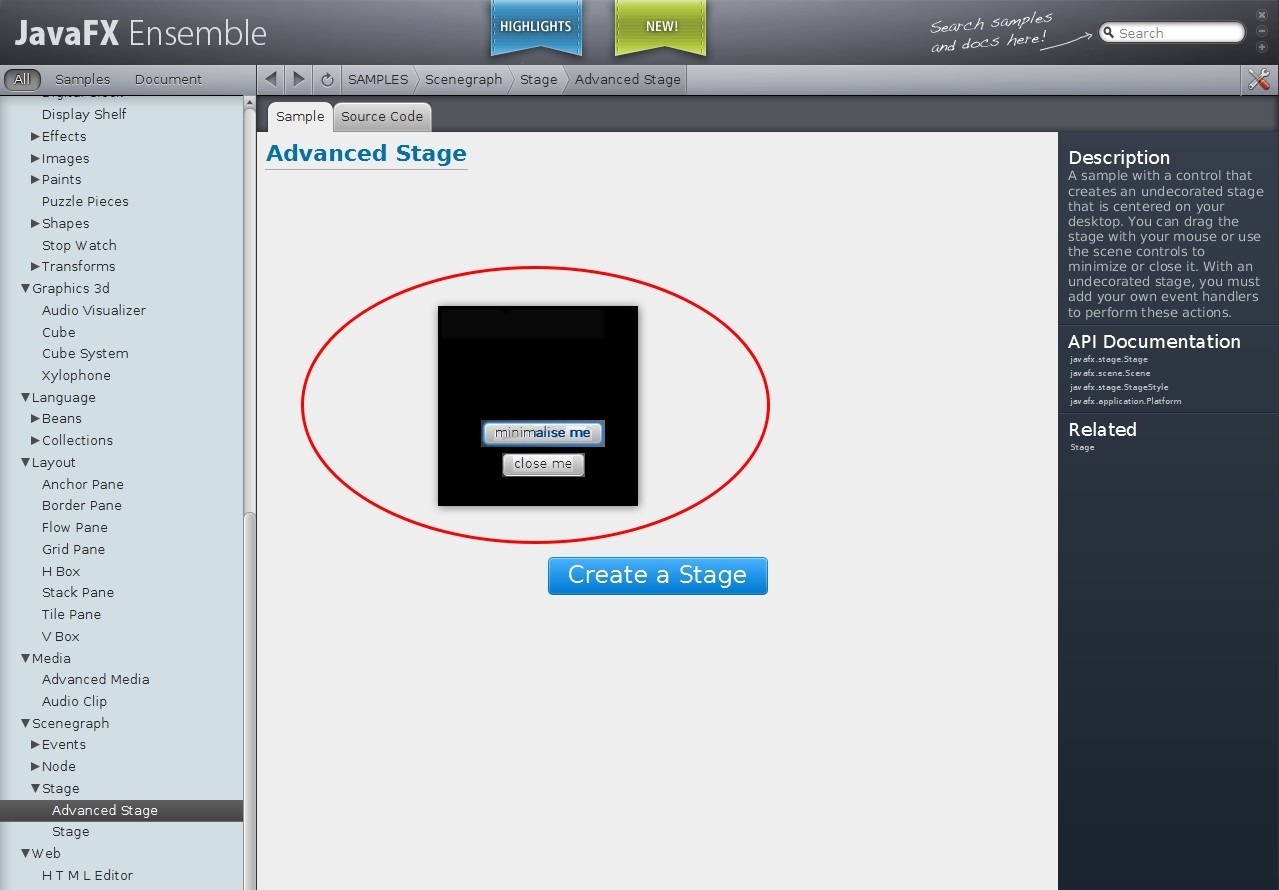The image size is (1279, 890).
Task: Toggle the All filter in sidebar
Action: pos(22,79)
